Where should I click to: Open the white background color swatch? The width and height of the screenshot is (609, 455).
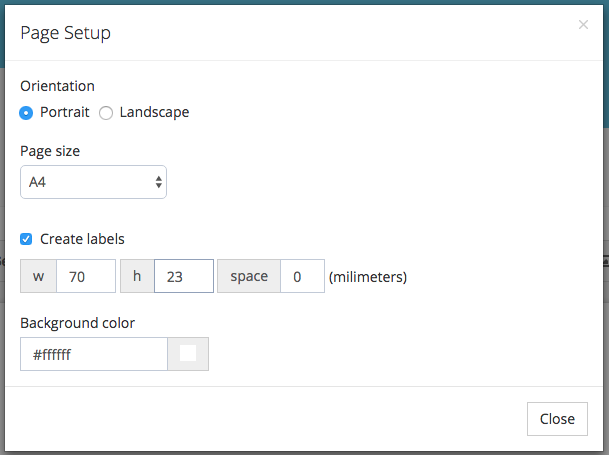pyautogui.click(x=188, y=354)
